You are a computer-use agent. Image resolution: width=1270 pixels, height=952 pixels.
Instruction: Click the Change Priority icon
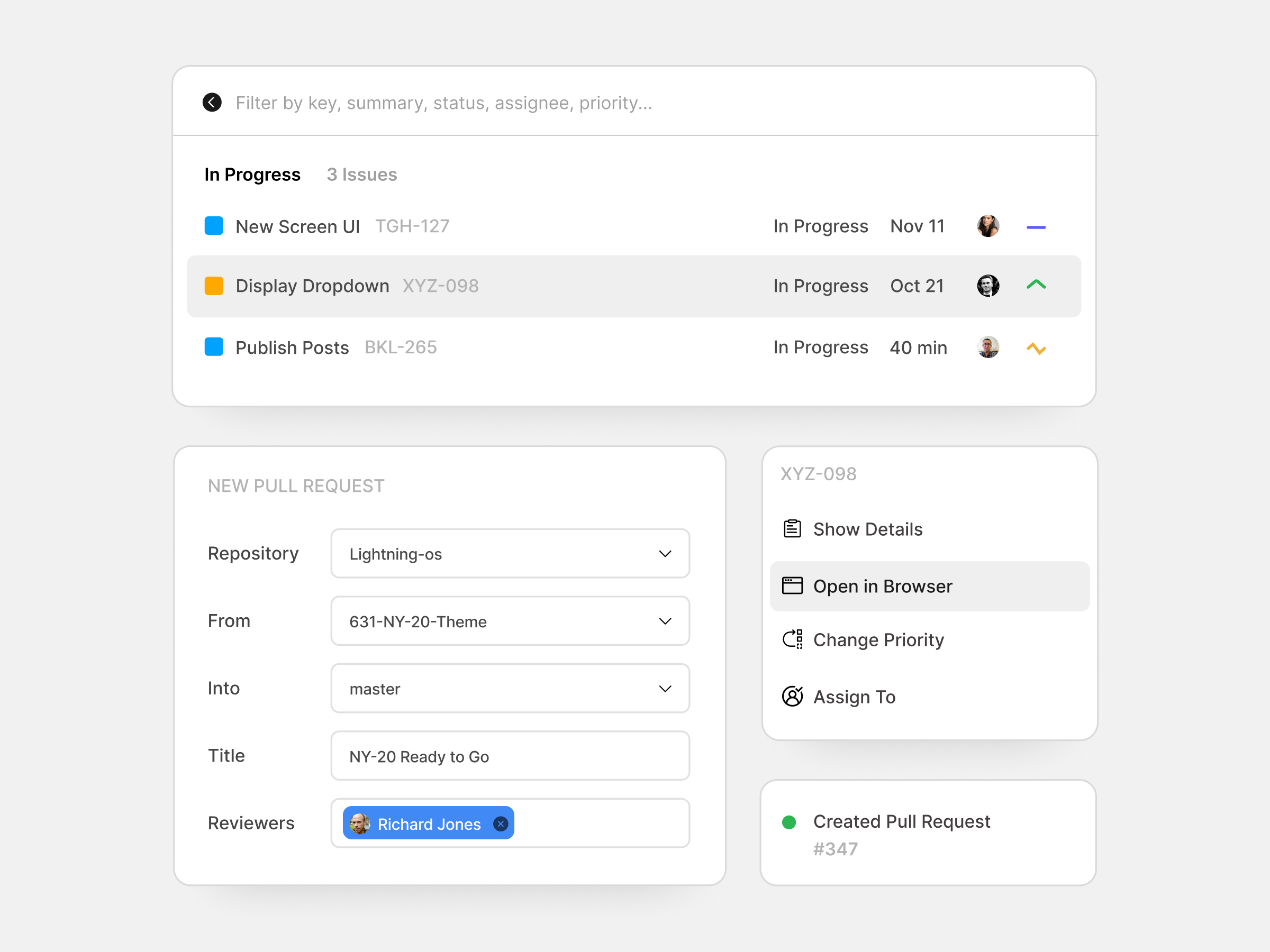pyautogui.click(x=792, y=639)
